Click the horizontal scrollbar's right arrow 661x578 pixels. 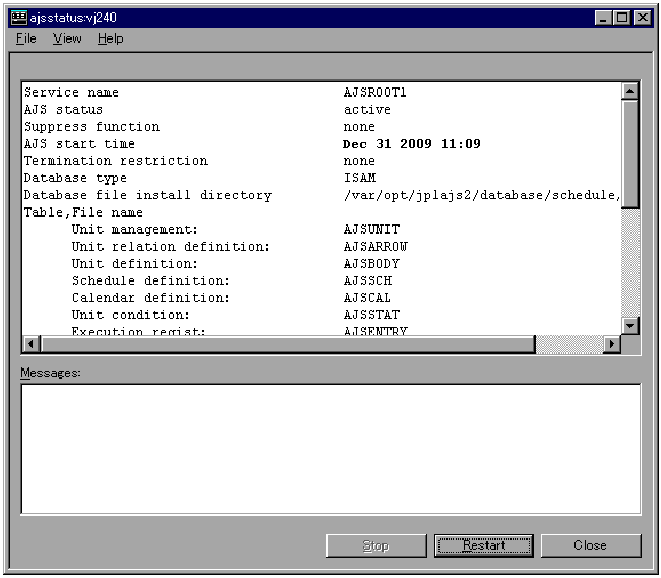pyautogui.click(x=612, y=344)
